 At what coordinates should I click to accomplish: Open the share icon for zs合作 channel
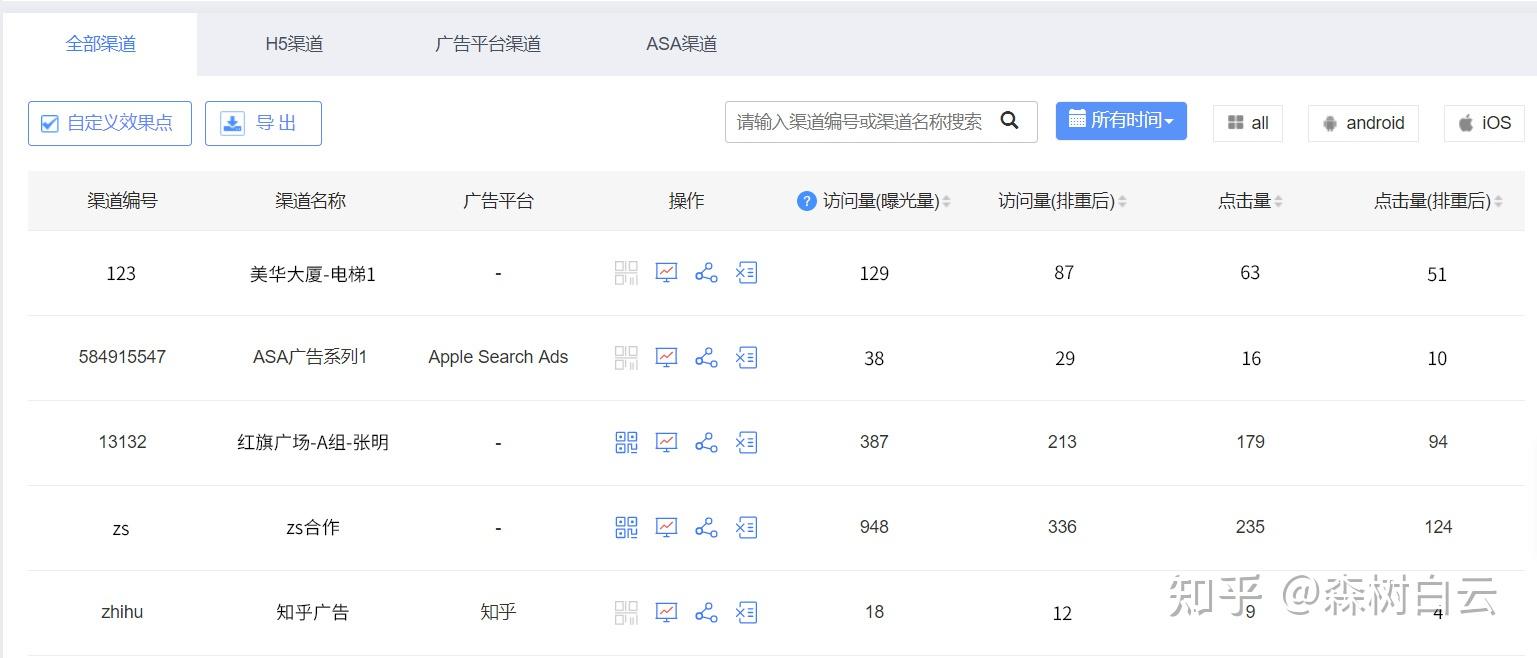[x=705, y=527]
